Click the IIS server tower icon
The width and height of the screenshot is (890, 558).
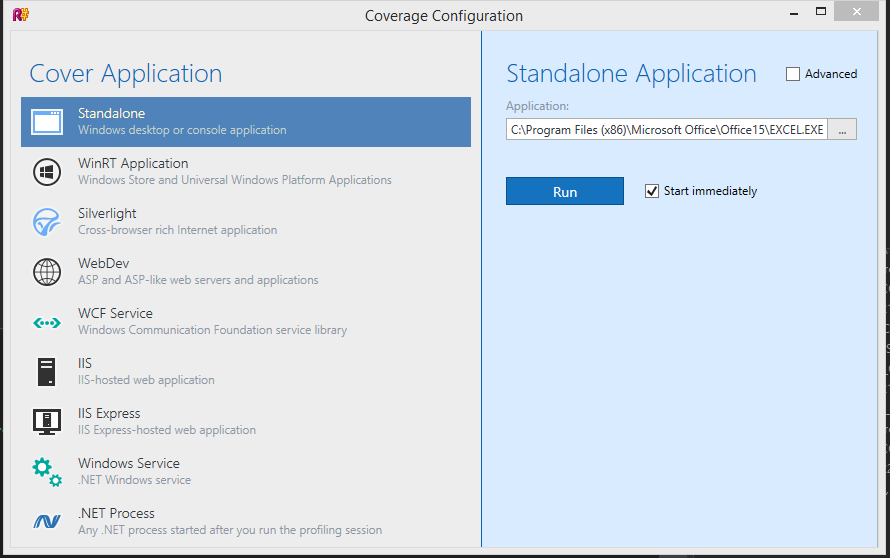[47, 372]
